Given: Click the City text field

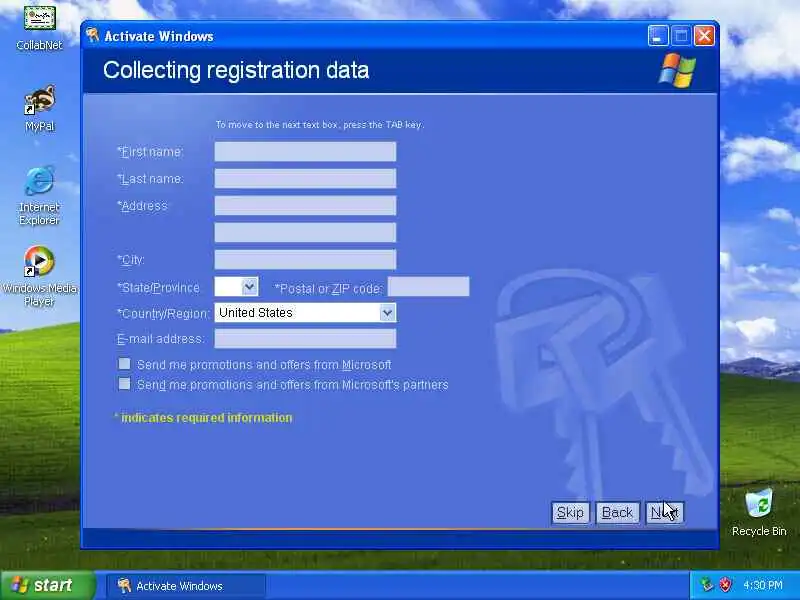Looking at the screenshot, I should (x=305, y=260).
